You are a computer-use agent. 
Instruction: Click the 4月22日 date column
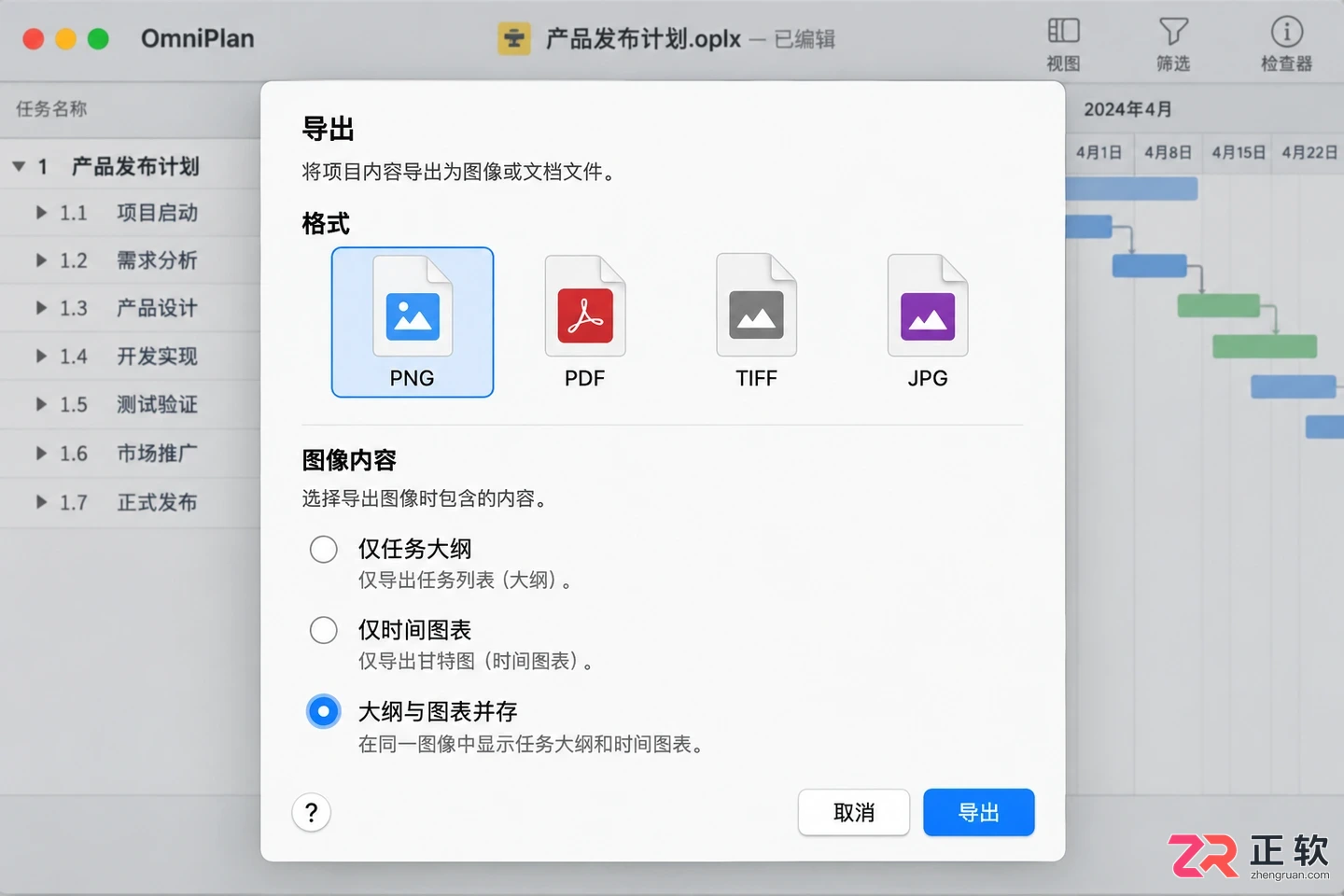1309,152
